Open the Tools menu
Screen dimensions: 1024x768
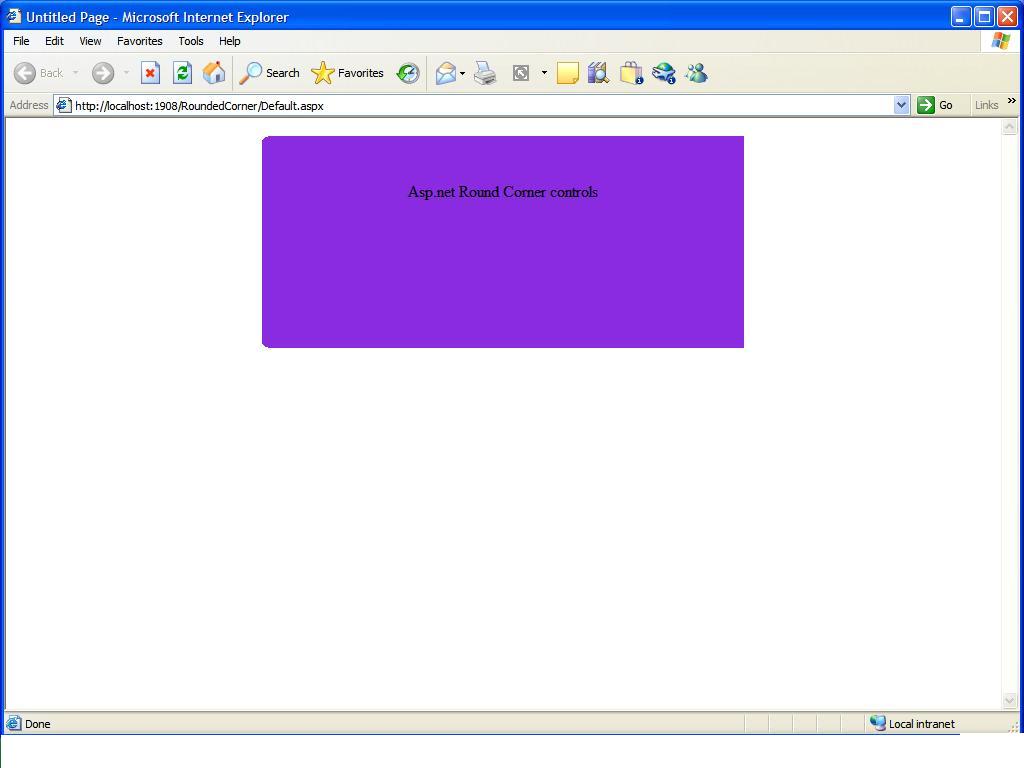point(191,41)
